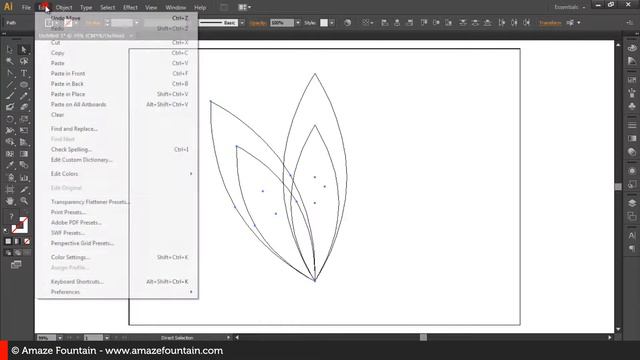This screenshot has width=640, height=360.
Task: Open the Paragraph panel icon
Action: pos(632,249)
